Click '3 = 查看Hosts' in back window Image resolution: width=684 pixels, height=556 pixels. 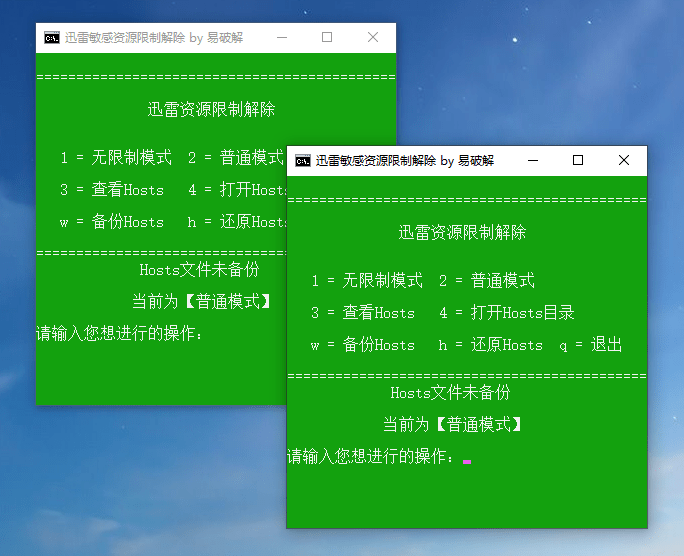pos(112,190)
